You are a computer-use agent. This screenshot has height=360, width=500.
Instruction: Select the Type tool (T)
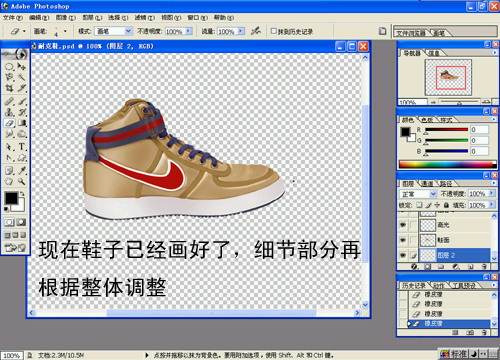[x=22, y=147]
